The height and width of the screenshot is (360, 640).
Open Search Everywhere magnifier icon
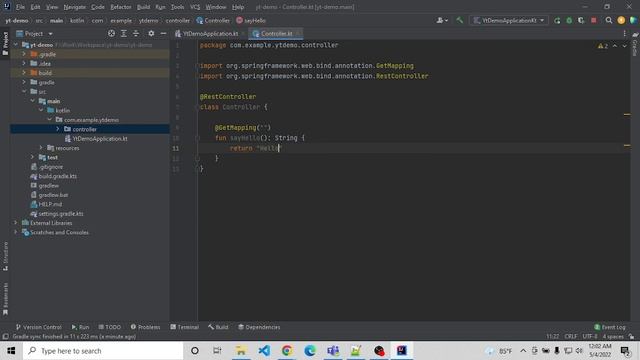(x=609, y=20)
